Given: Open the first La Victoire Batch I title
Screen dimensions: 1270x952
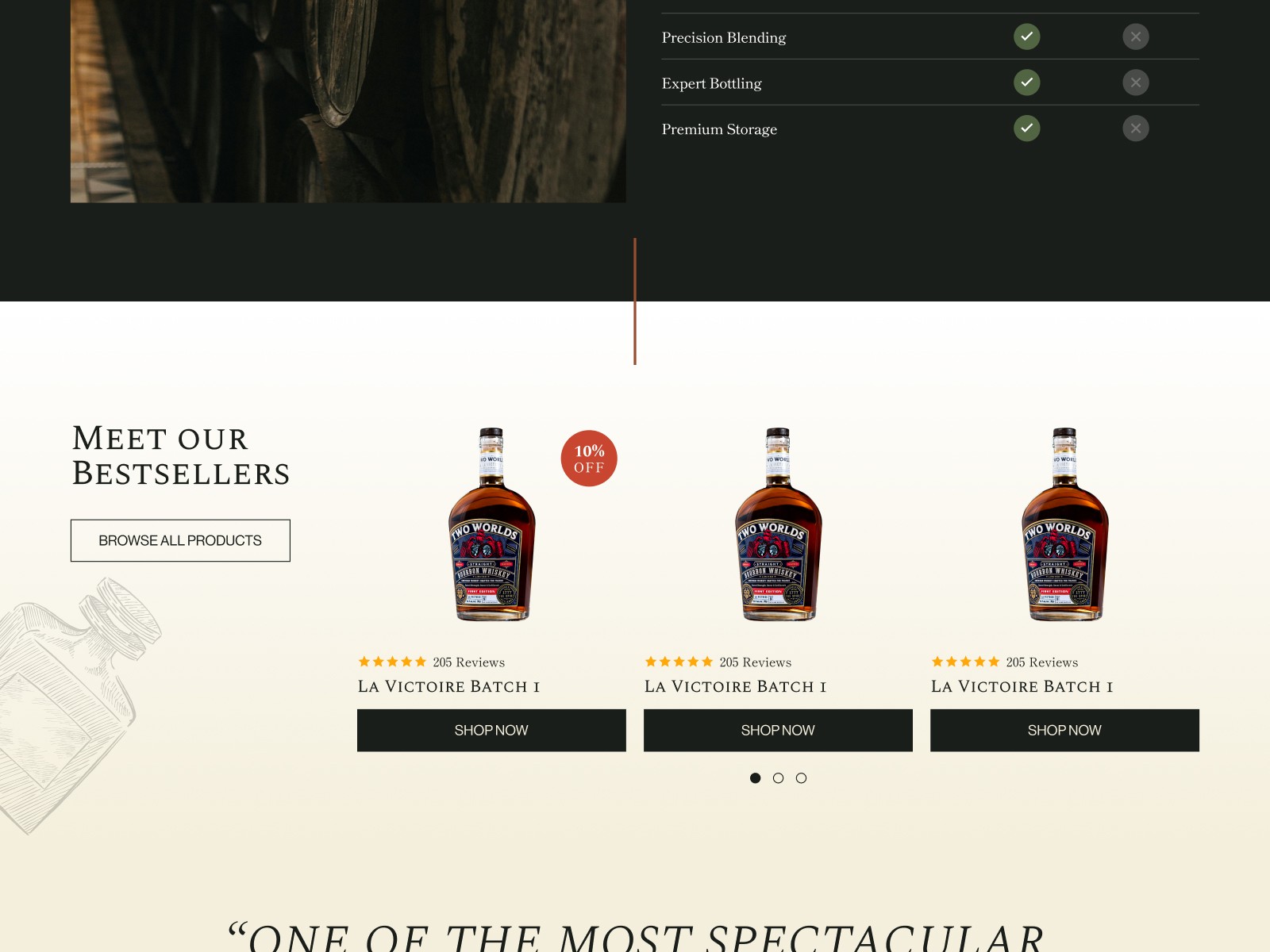Looking at the screenshot, I should [x=448, y=686].
